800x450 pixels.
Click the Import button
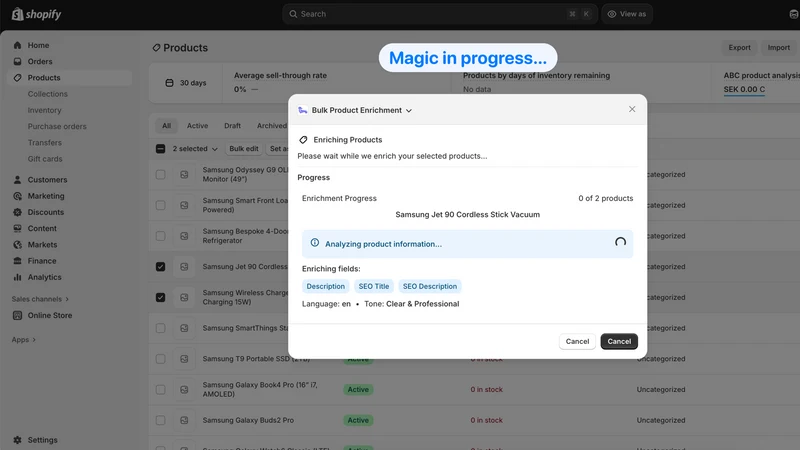pyautogui.click(x=779, y=47)
